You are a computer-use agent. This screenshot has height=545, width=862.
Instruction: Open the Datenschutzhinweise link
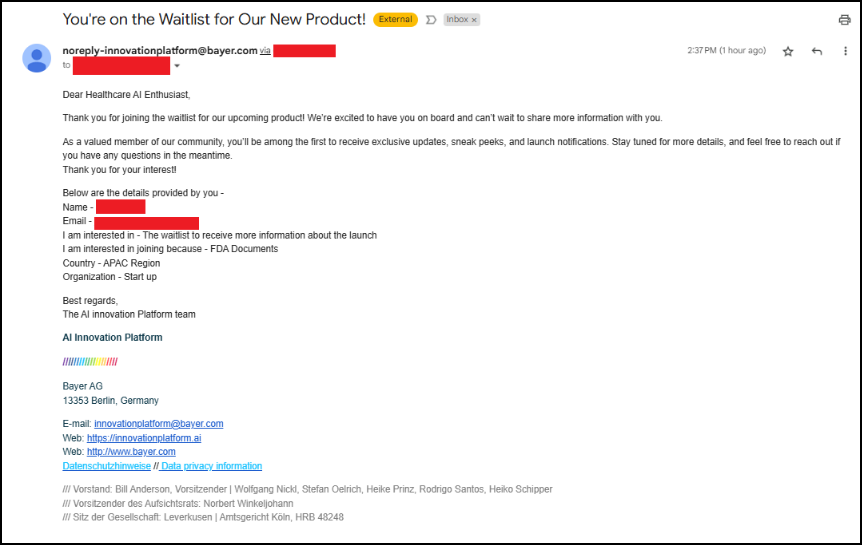[107, 466]
